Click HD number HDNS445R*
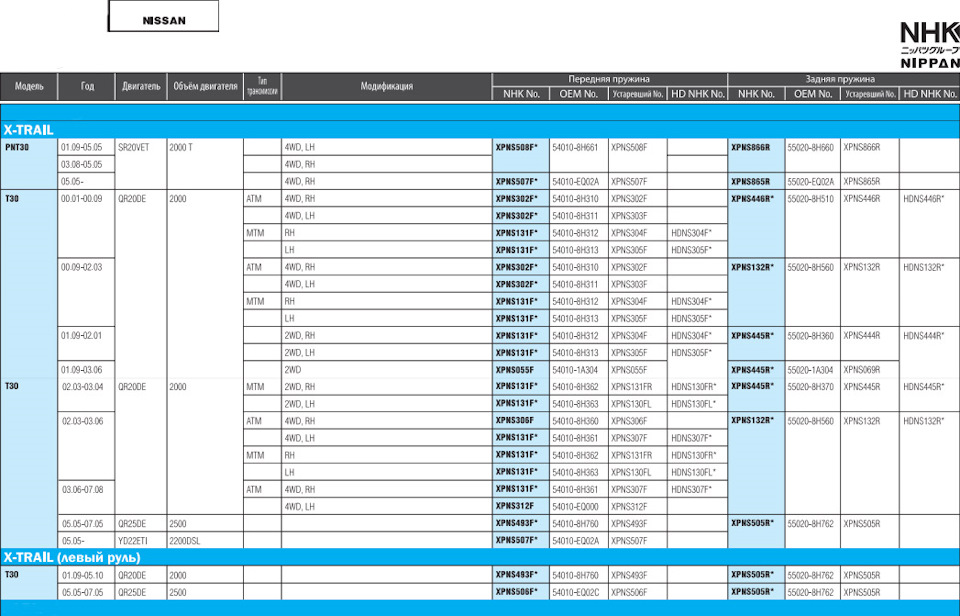This screenshot has width=960, height=616. point(924,387)
